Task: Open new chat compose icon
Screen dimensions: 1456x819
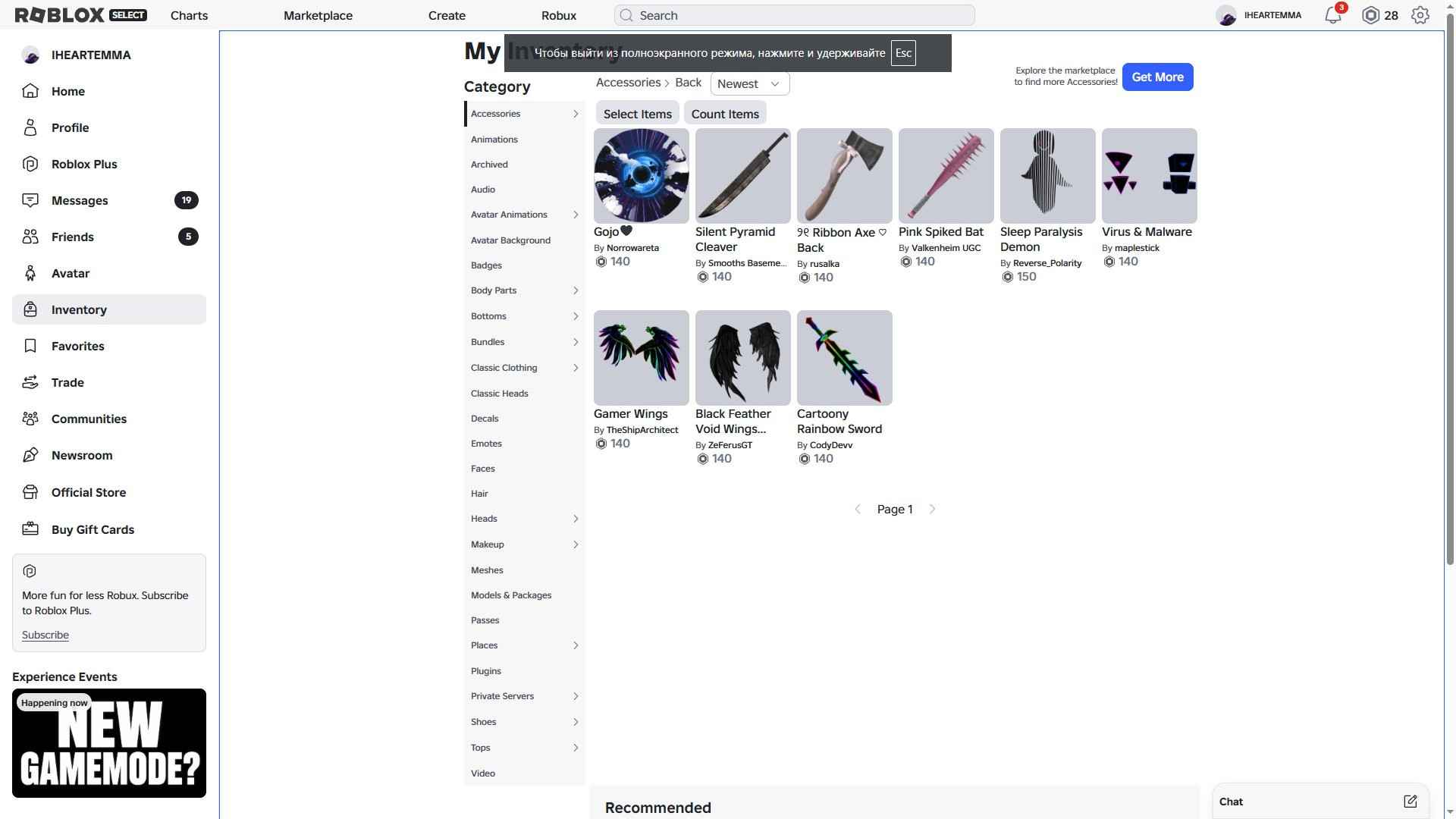Action: pyautogui.click(x=1410, y=802)
